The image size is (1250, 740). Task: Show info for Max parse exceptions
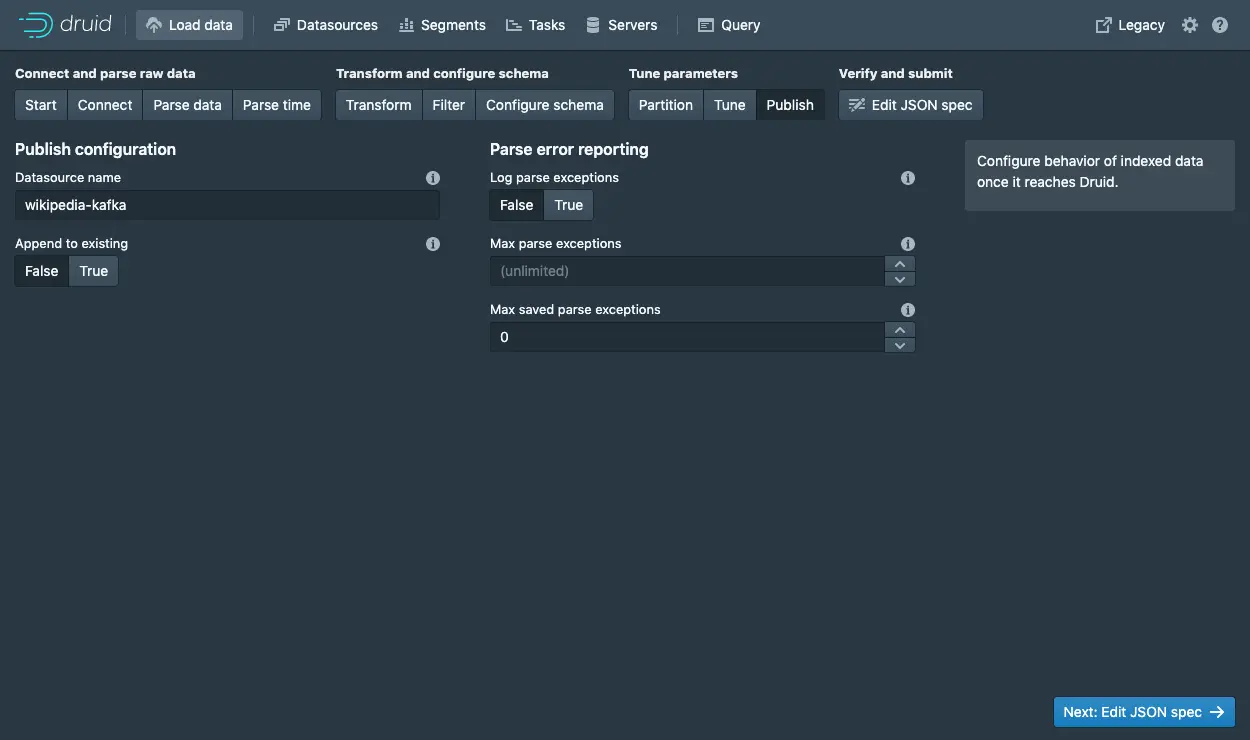[908, 244]
